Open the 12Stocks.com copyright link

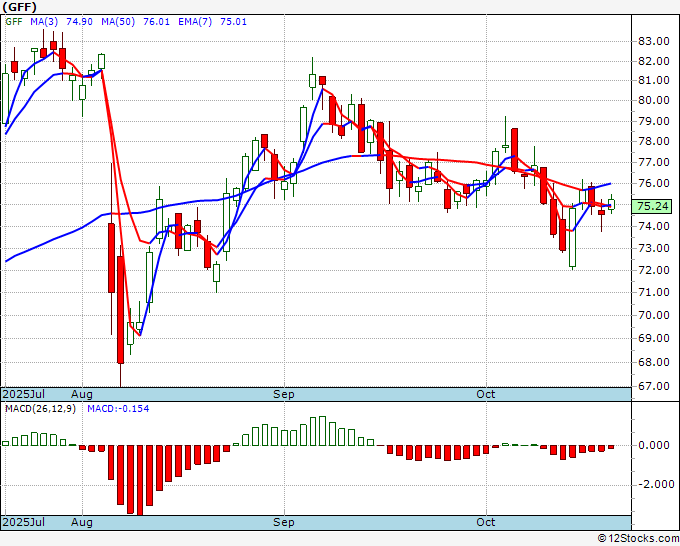coord(638,539)
